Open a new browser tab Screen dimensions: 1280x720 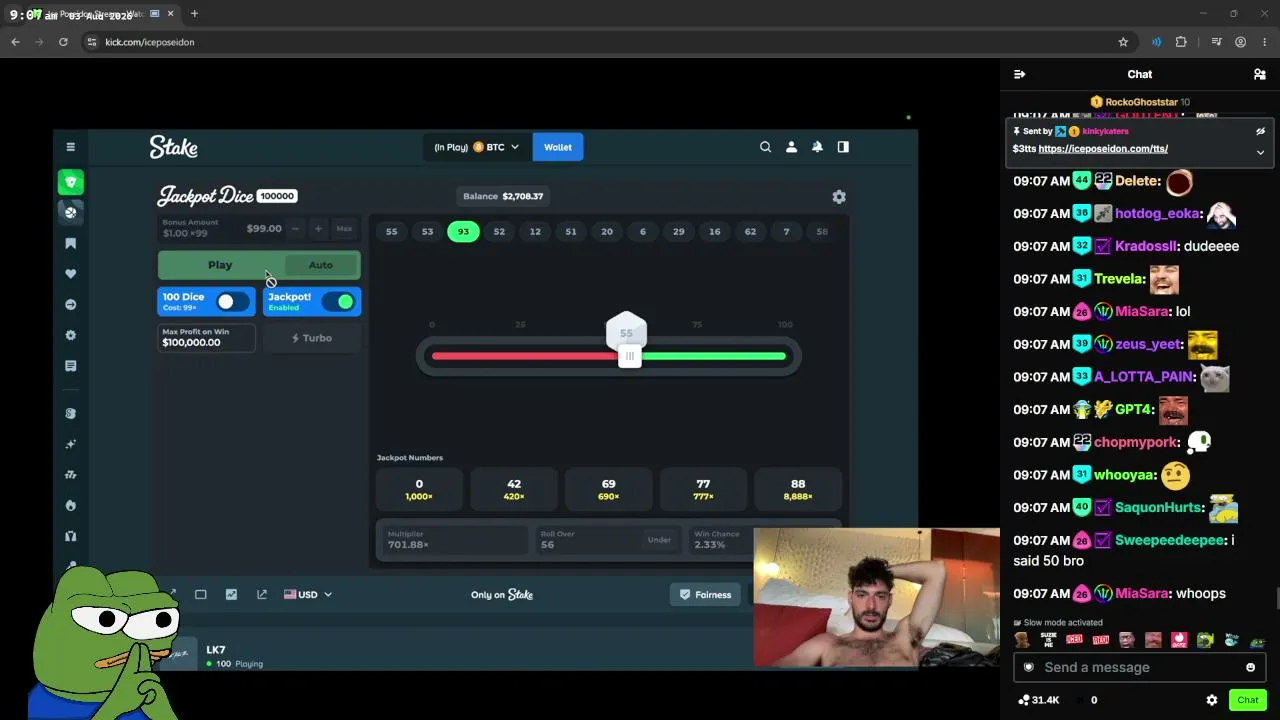pyautogui.click(x=194, y=14)
